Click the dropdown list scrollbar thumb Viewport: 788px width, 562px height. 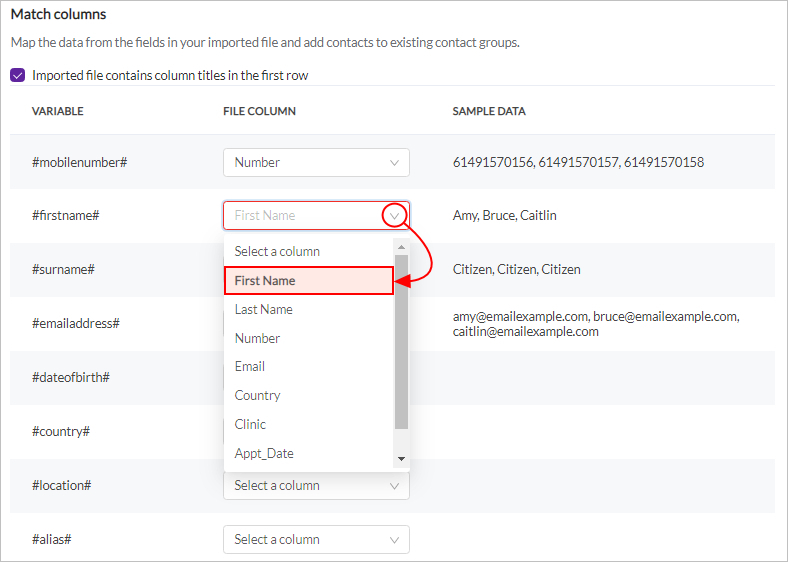click(x=401, y=342)
